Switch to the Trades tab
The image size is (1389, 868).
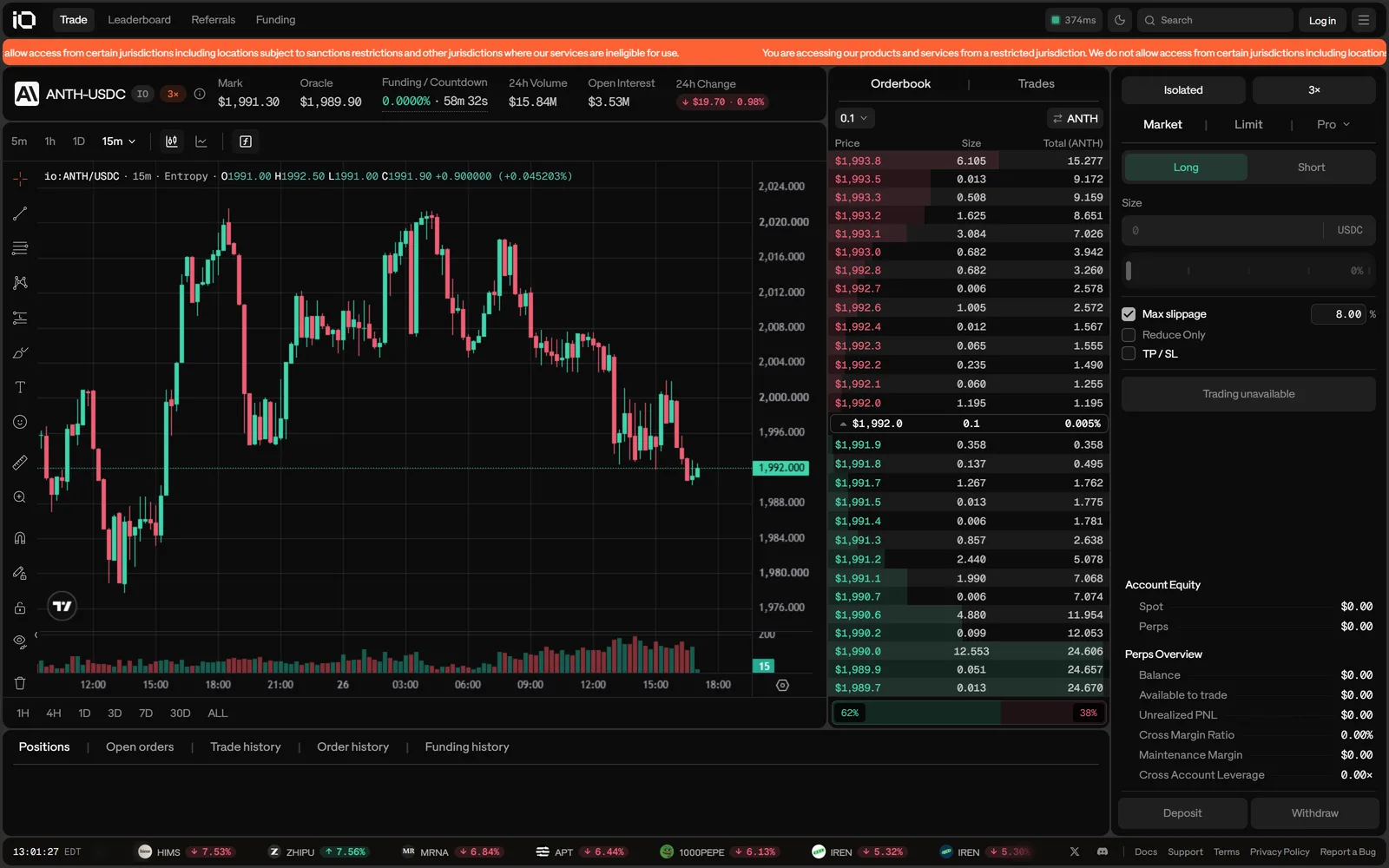tap(1036, 84)
